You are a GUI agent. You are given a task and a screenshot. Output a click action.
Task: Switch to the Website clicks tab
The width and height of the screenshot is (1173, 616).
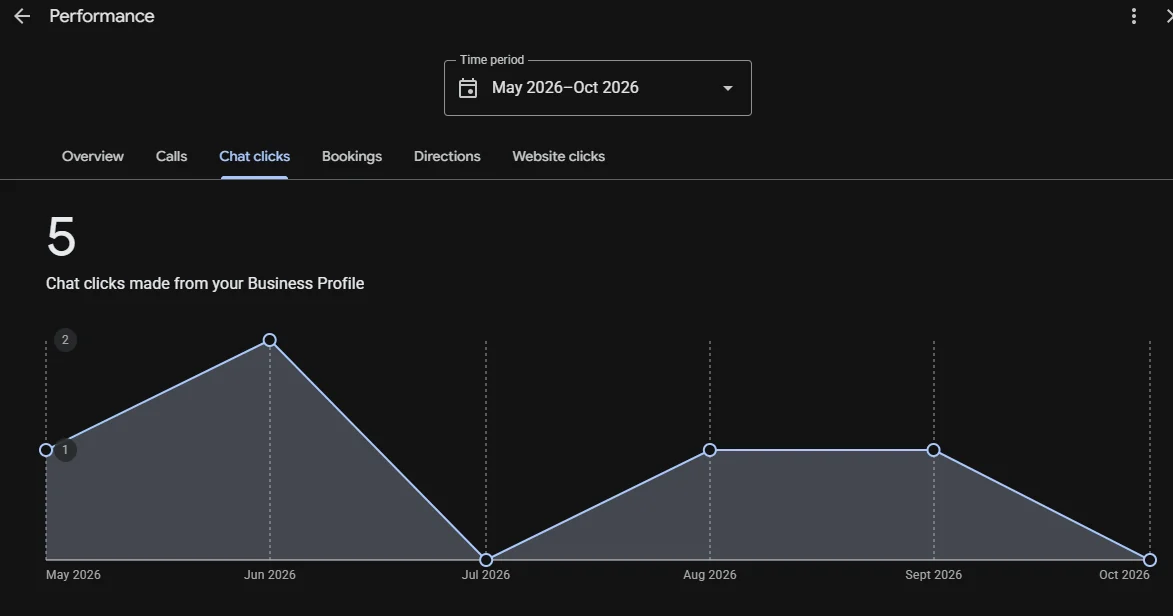[559, 156]
